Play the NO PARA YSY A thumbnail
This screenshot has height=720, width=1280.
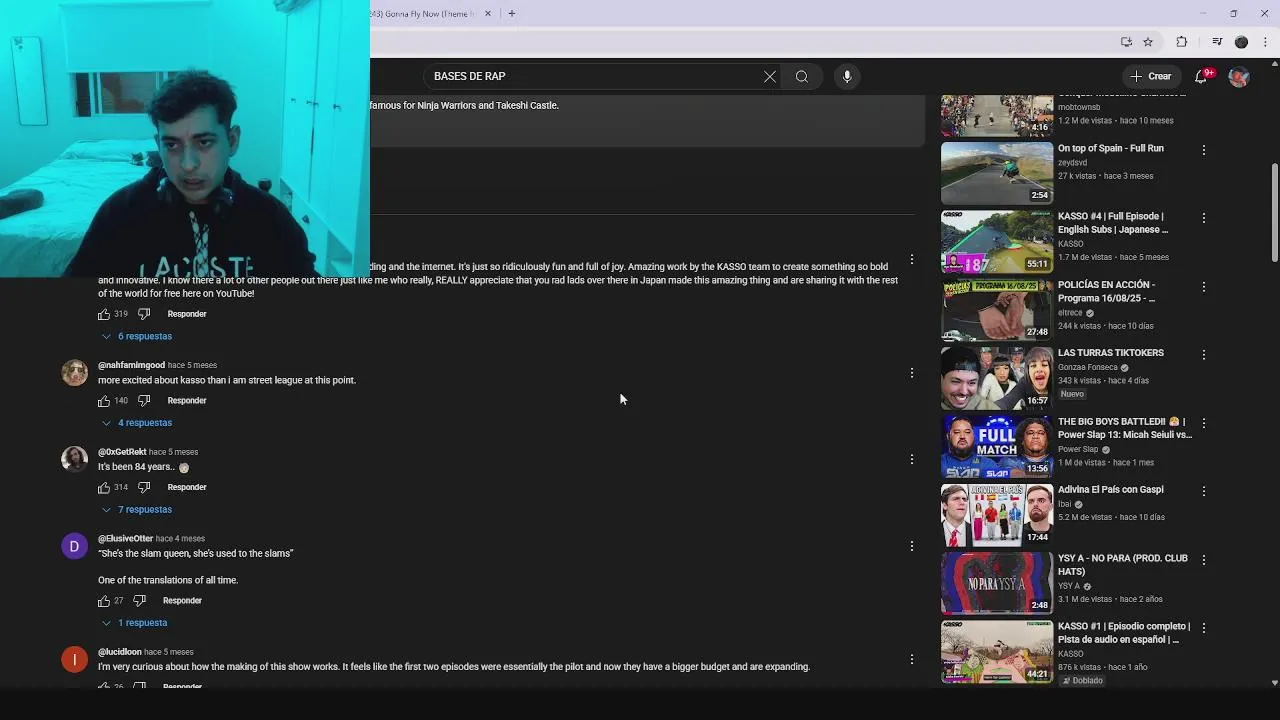point(997,583)
